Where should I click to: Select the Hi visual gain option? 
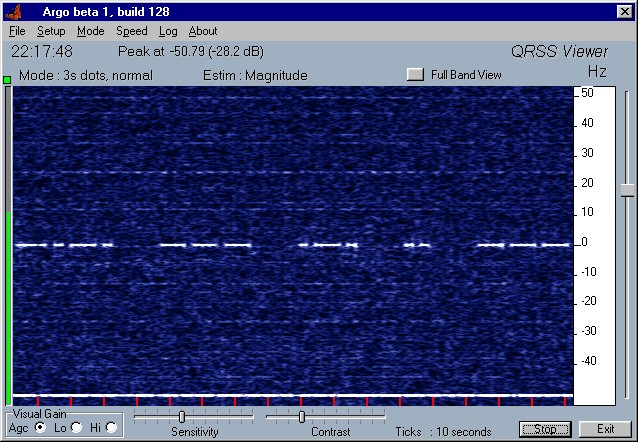click(x=111, y=427)
